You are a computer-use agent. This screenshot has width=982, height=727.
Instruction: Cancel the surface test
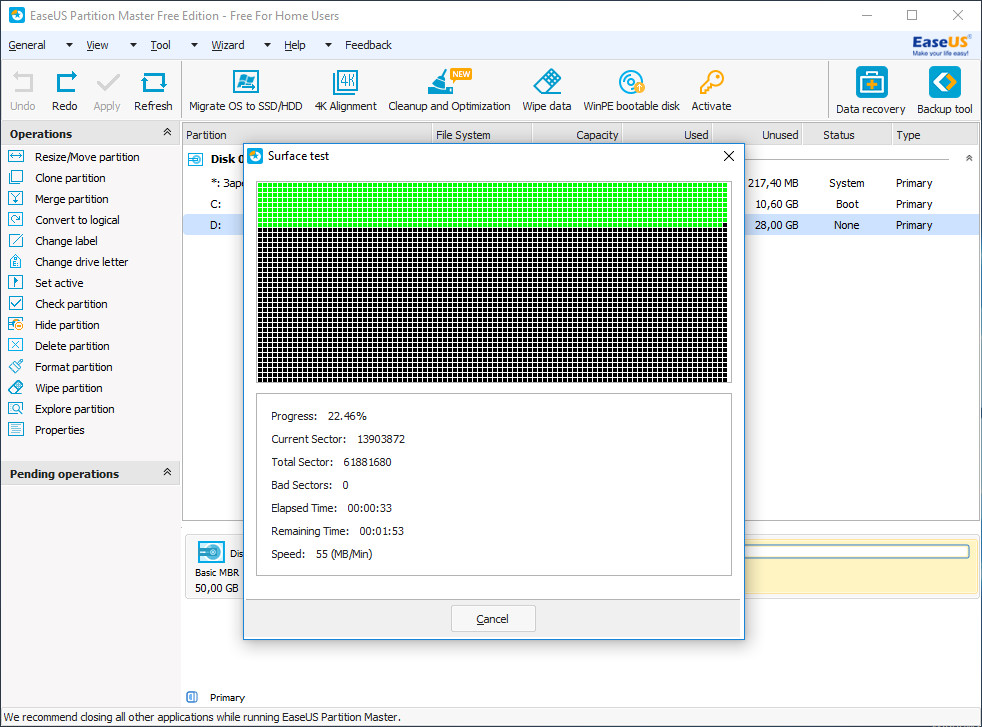(x=493, y=619)
